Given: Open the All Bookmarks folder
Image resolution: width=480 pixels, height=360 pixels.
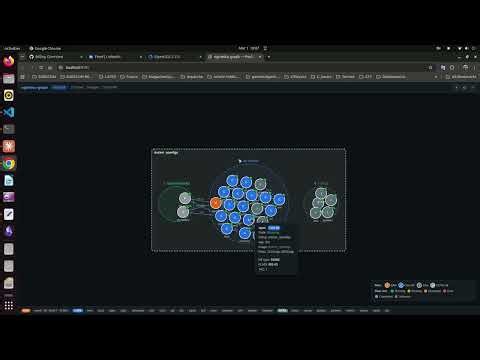Looking at the screenshot, I should click(461, 77).
